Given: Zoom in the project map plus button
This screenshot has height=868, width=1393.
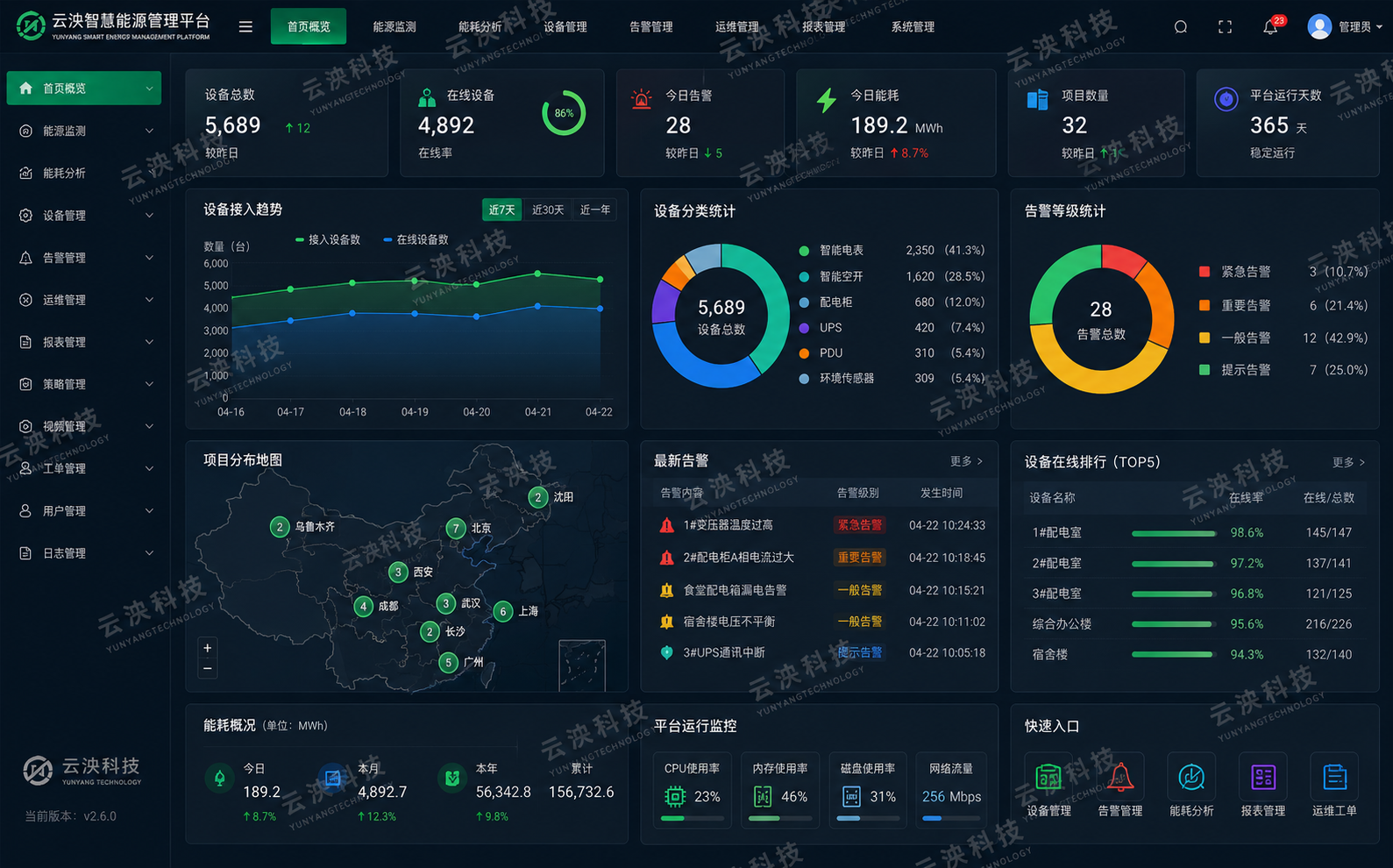Looking at the screenshot, I should [208, 648].
